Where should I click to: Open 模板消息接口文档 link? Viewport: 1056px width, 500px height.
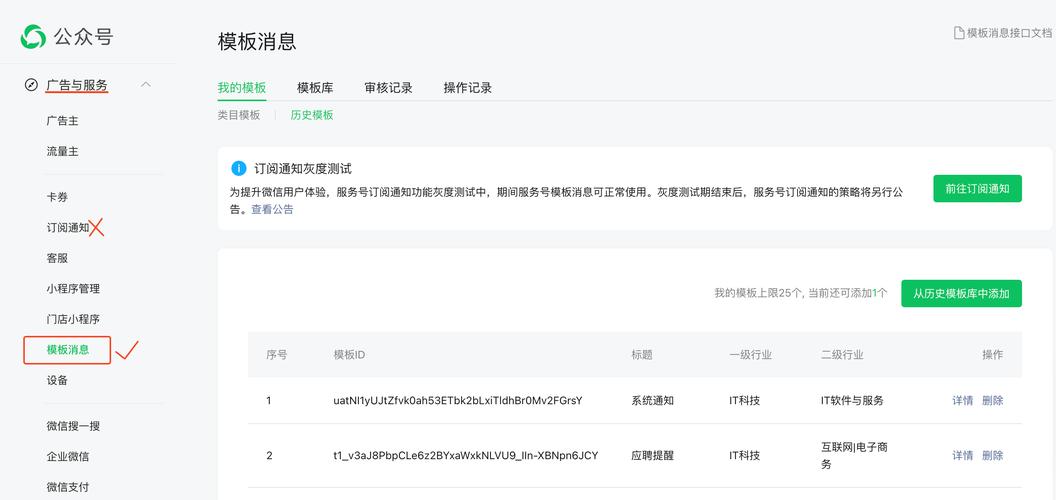point(1009,32)
